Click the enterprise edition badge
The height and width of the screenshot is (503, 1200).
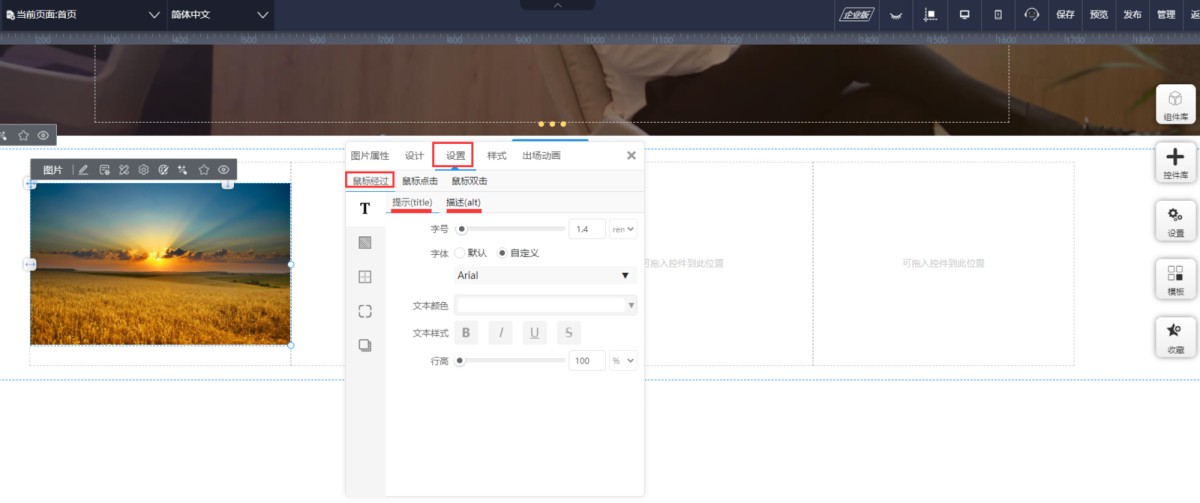point(857,14)
